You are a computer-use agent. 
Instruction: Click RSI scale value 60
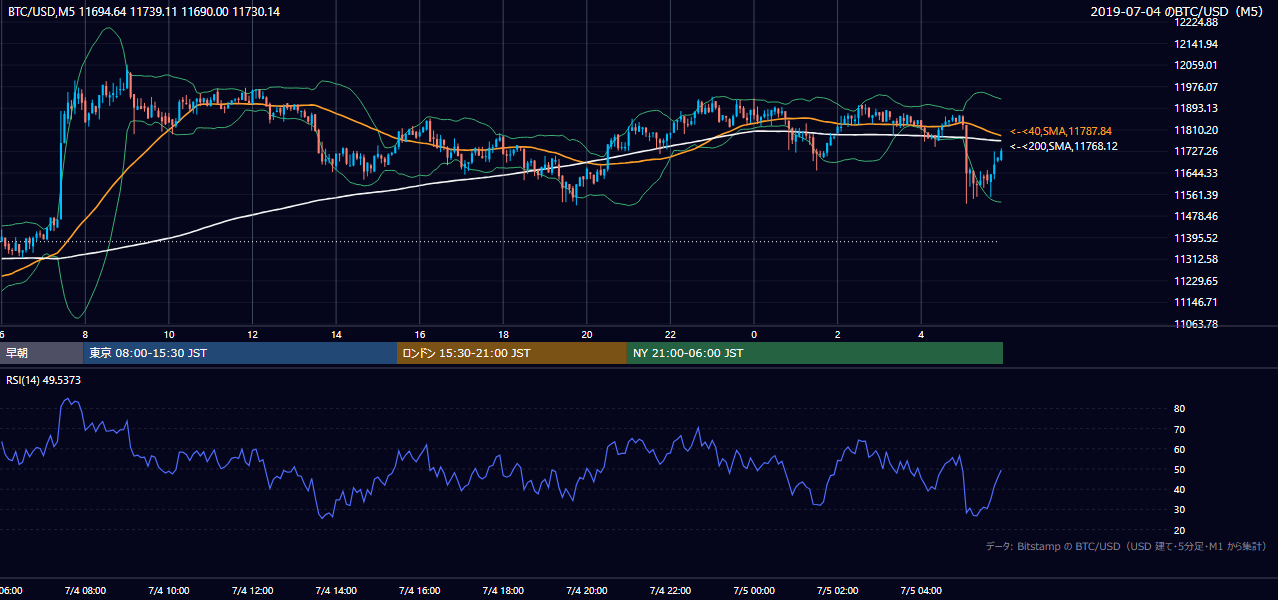pyautogui.click(x=1179, y=449)
